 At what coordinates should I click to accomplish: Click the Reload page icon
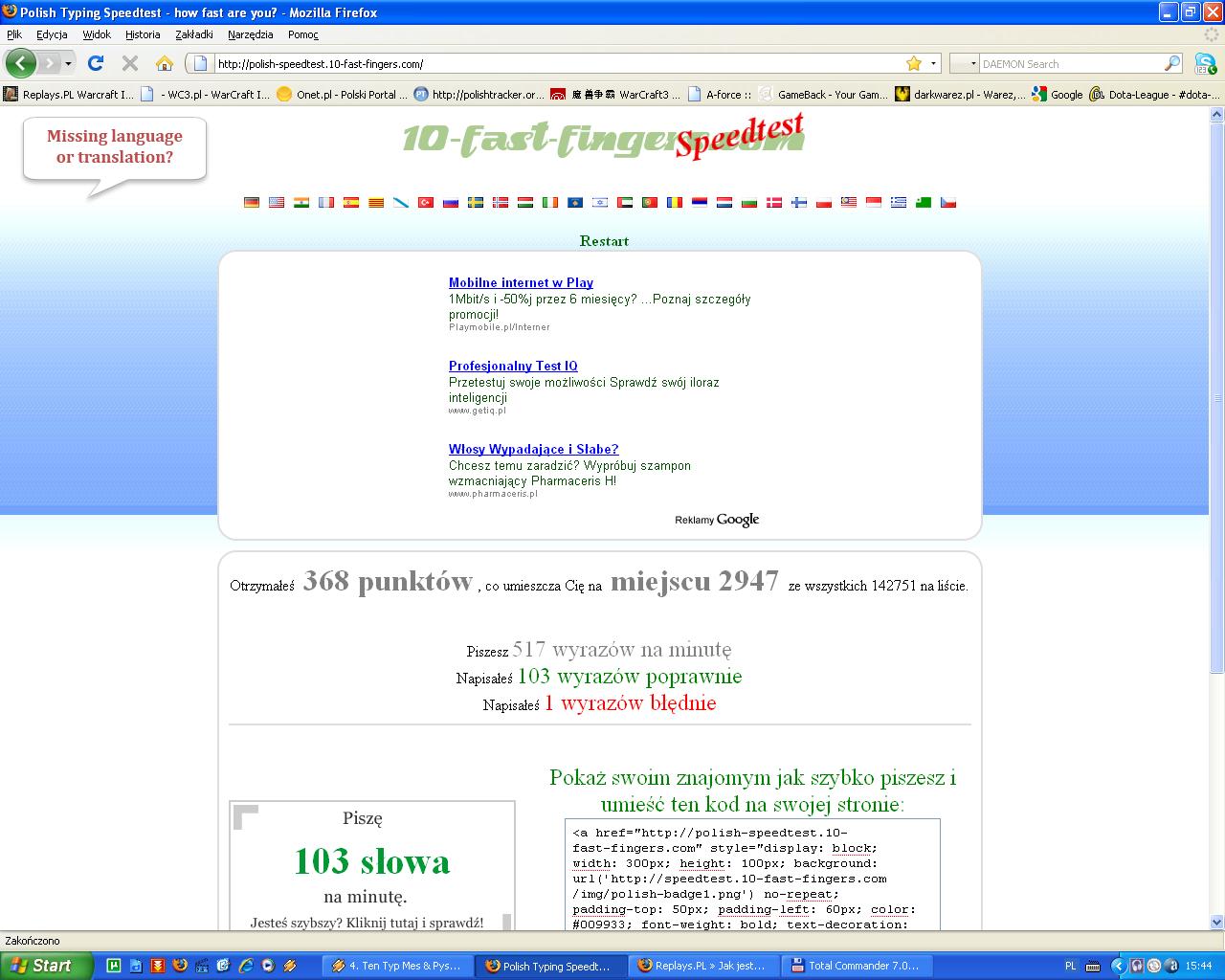(x=95, y=63)
